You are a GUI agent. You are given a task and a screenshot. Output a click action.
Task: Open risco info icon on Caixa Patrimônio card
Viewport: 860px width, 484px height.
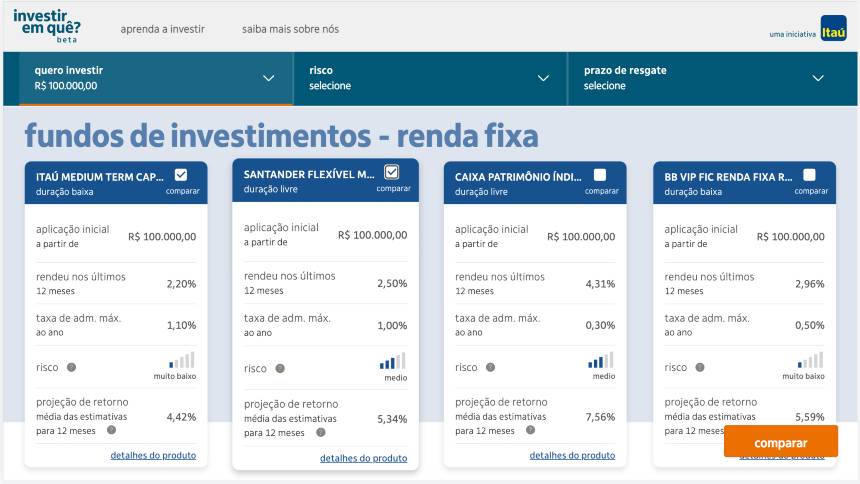tap(490, 367)
